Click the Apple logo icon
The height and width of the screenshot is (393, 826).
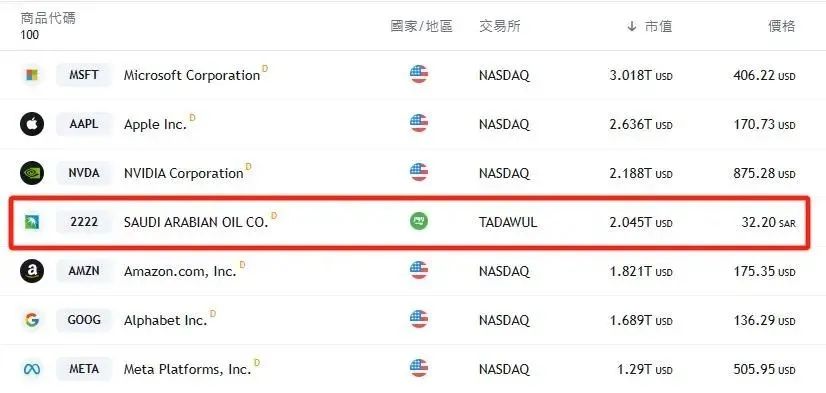click(32, 124)
